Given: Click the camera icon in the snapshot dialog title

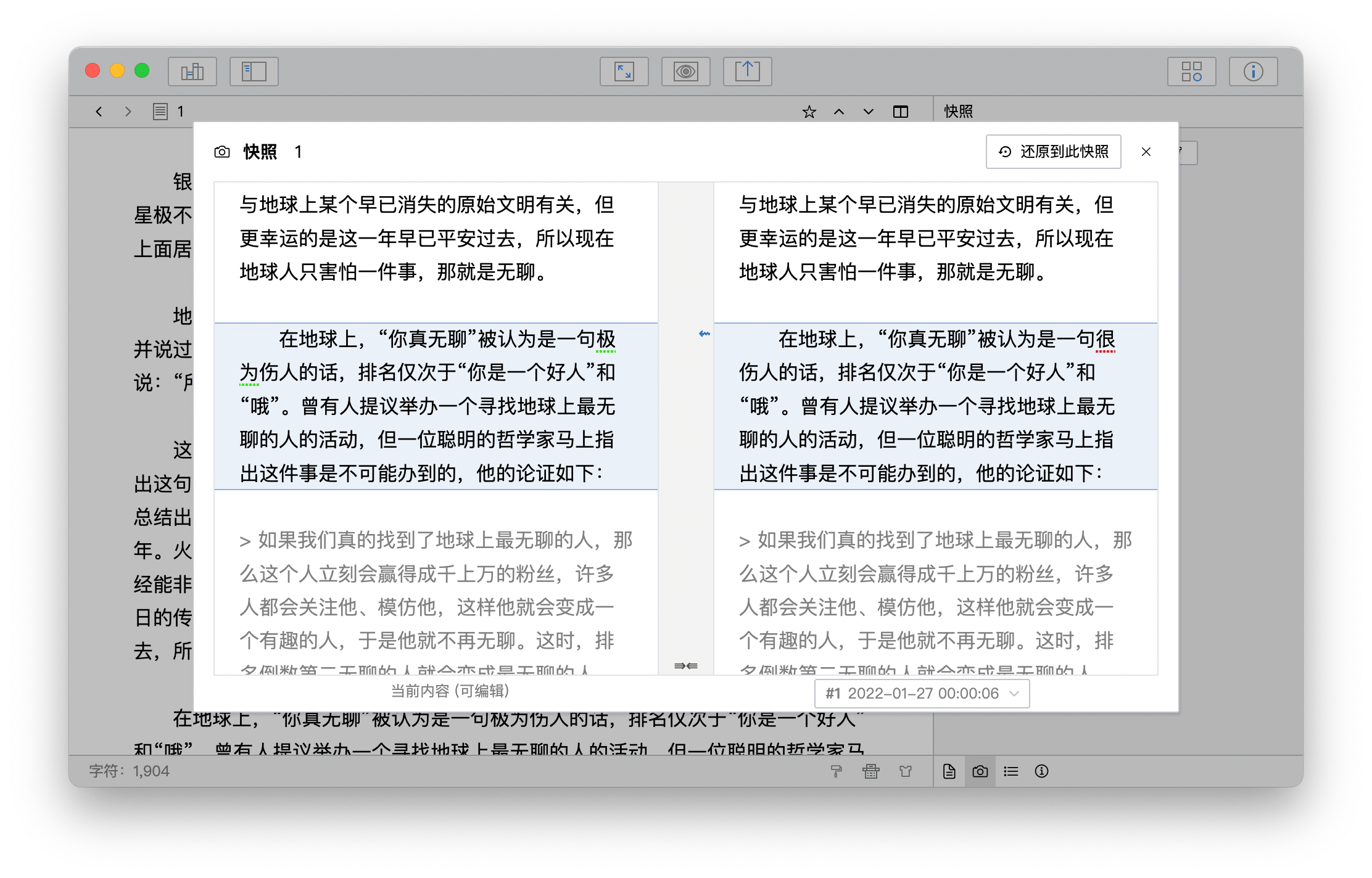Looking at the screenshot, I should pyautogui.click(x=222, y=152).
